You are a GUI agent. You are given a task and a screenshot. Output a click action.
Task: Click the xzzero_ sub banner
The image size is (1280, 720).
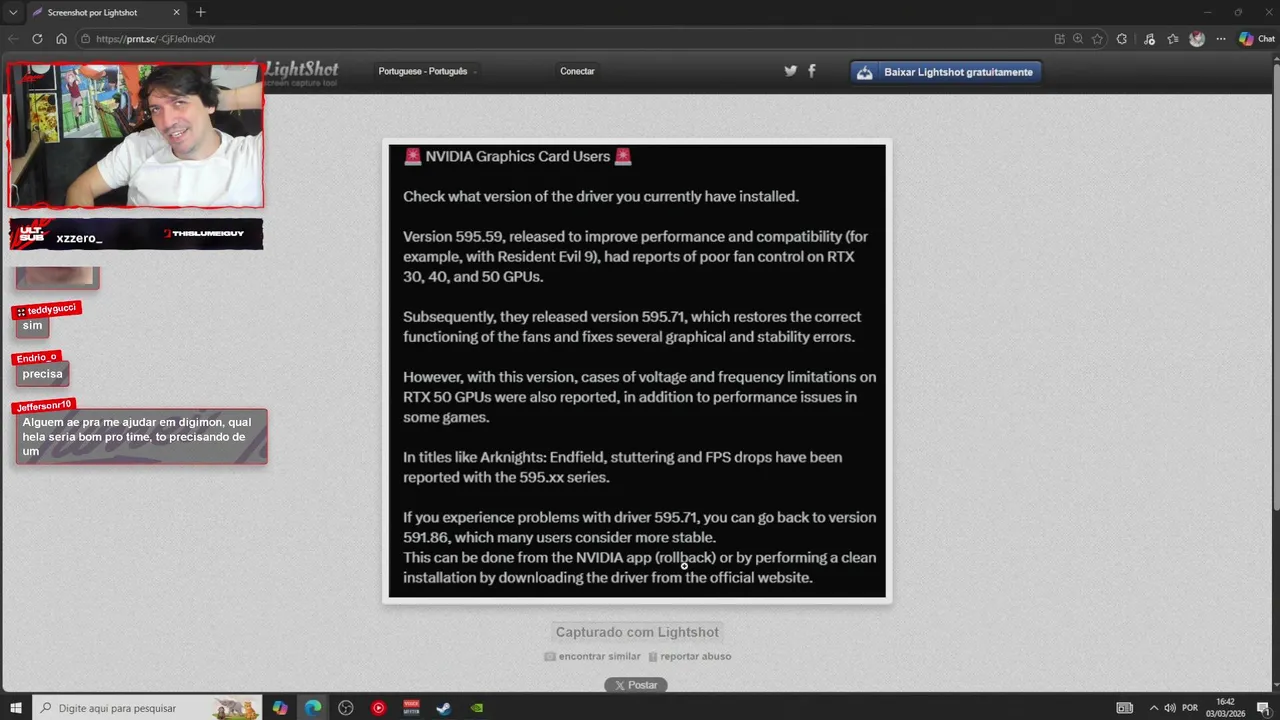136,234
